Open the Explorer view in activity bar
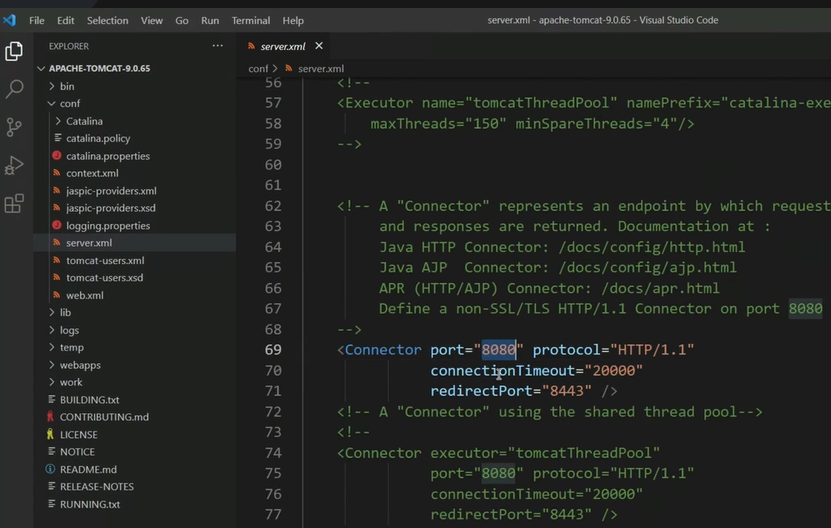 (14, 51)
